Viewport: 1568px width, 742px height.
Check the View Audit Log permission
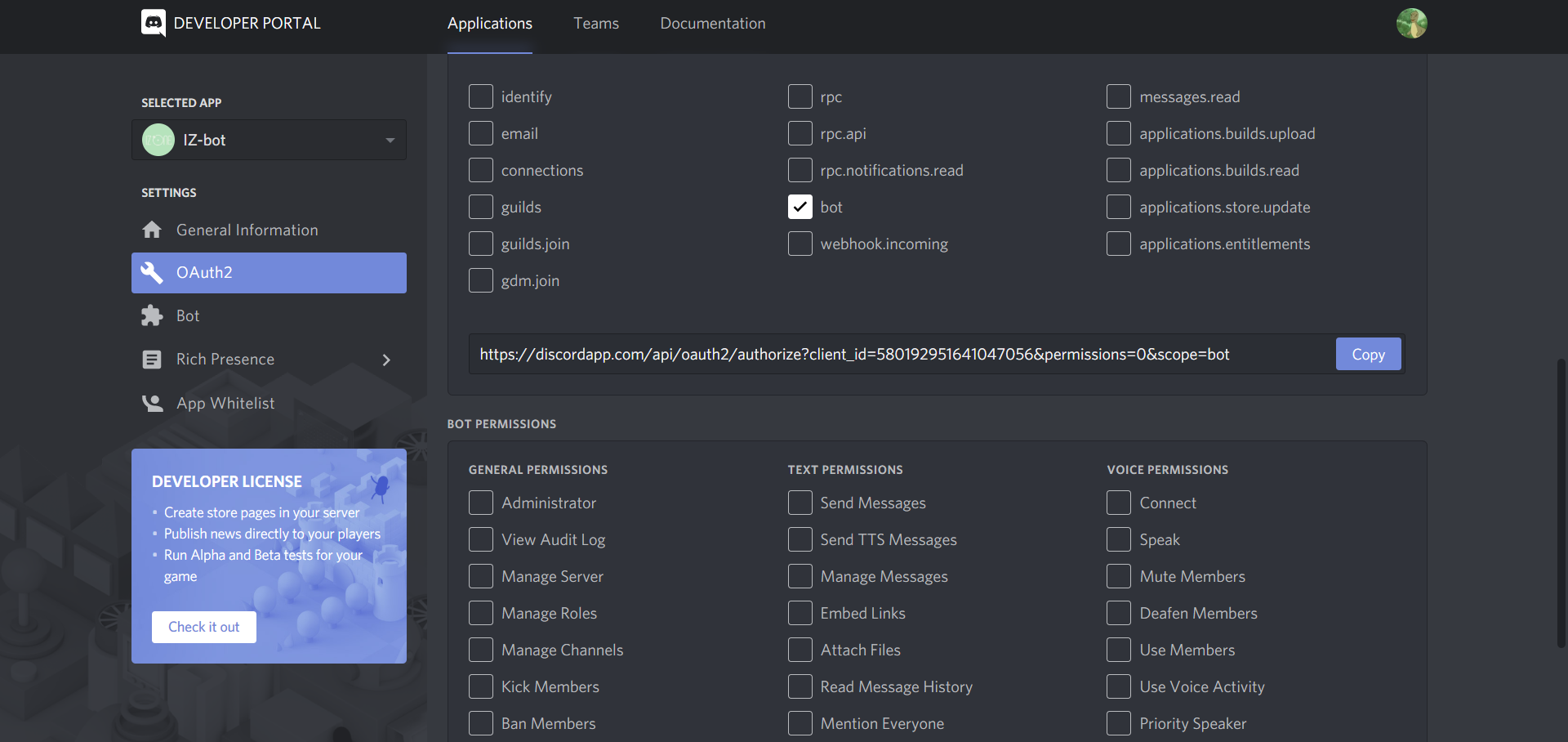(481, 539)
